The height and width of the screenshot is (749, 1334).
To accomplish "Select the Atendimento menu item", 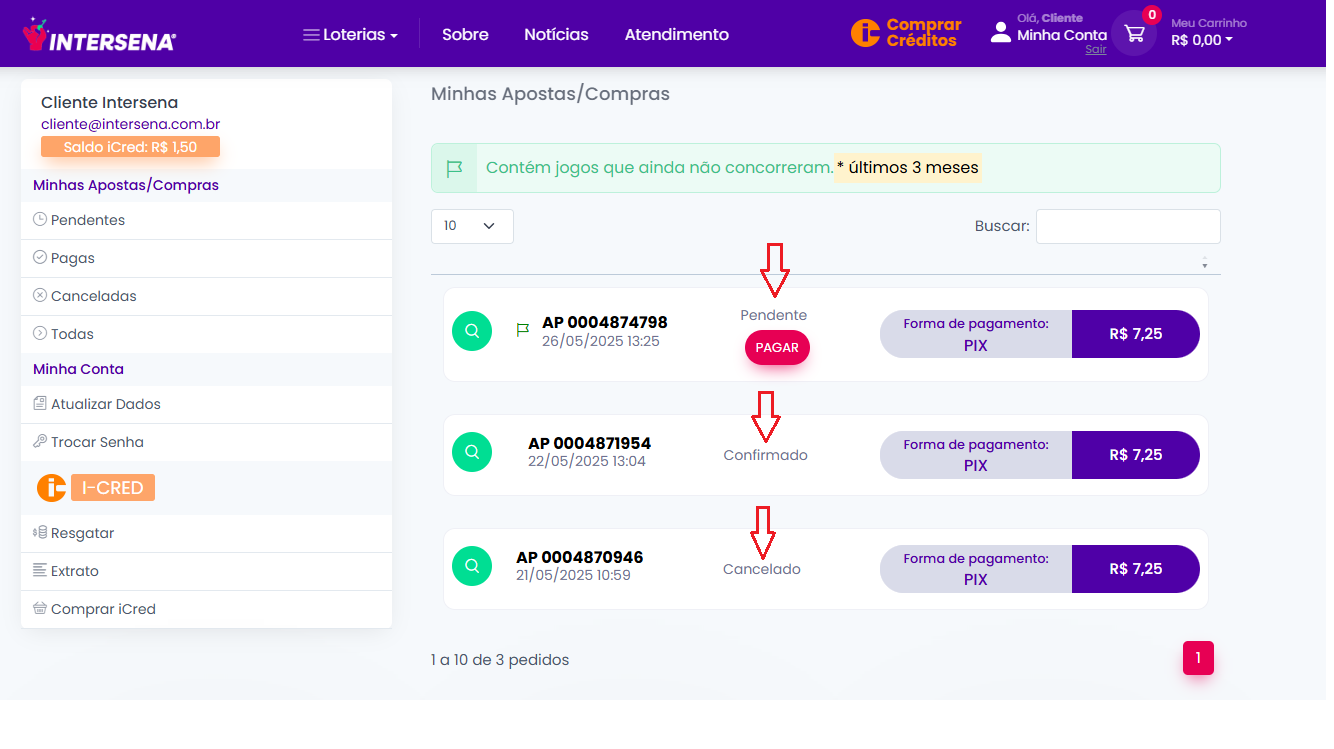I will [x=676, y=34].
